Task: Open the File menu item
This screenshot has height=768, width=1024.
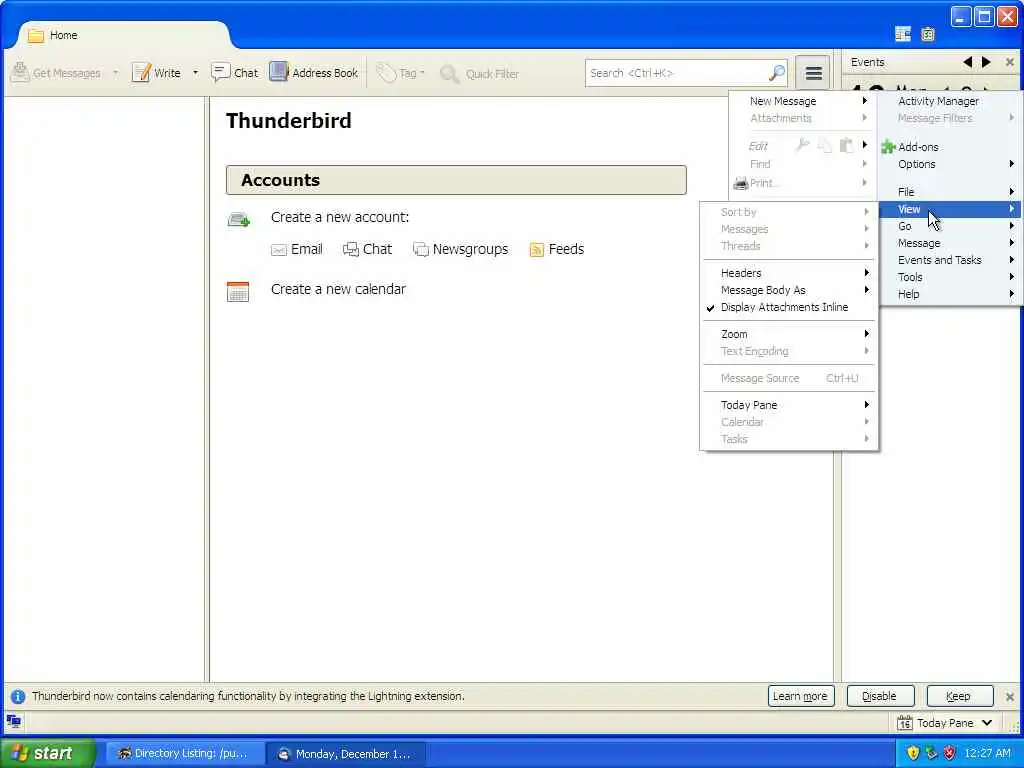Action: 950,192
